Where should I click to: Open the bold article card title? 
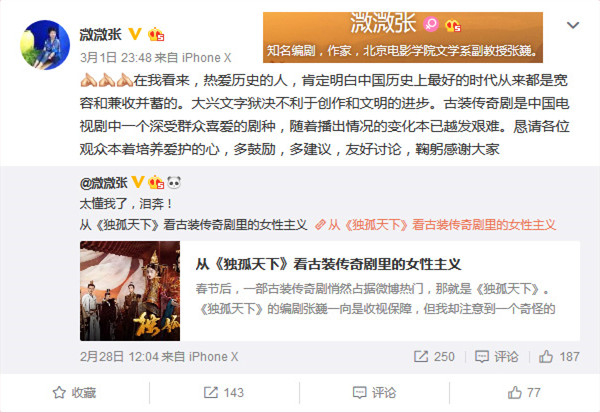pyautogui.click(x=329, y=264)
